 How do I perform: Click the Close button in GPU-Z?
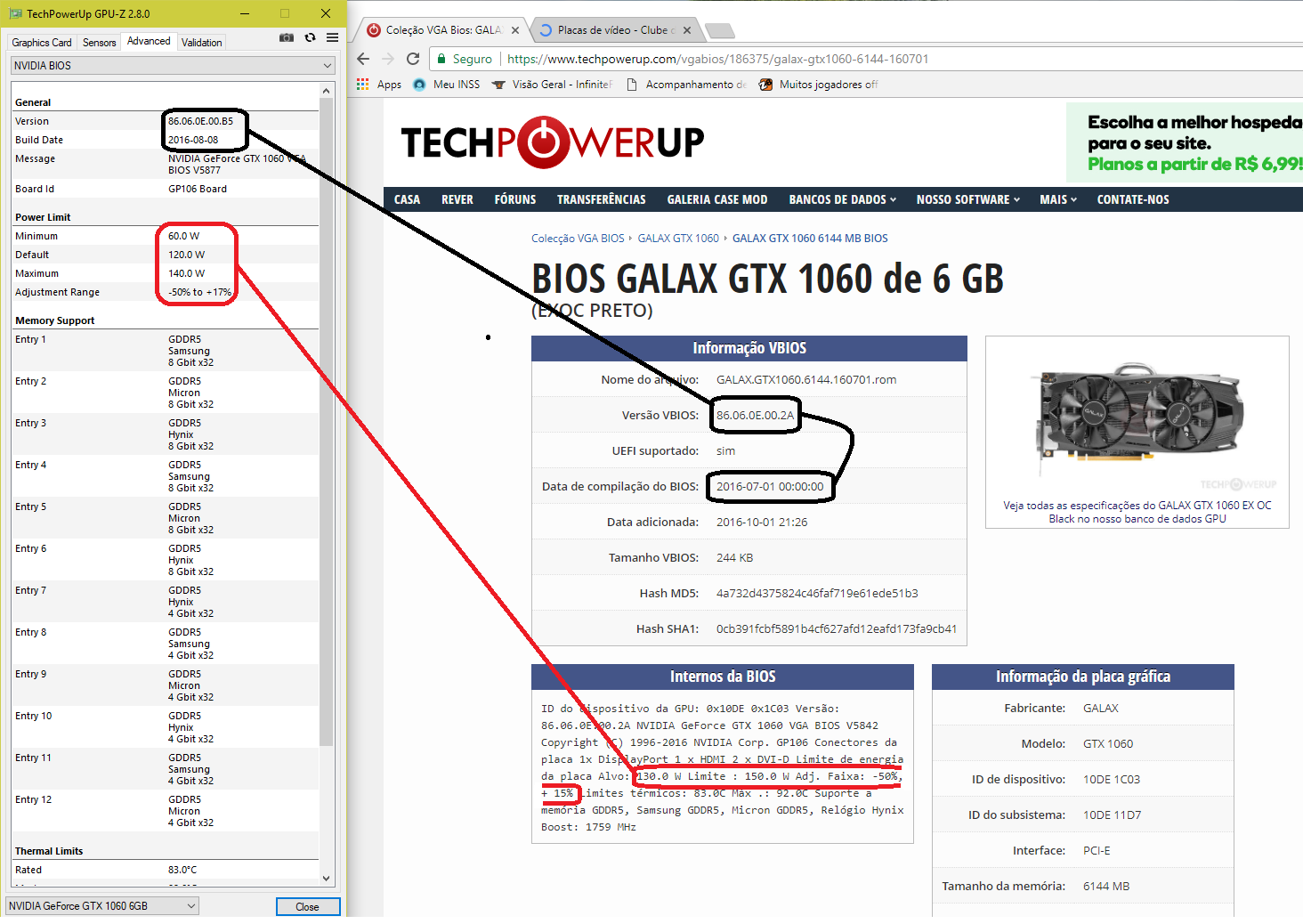pos(308,906)
